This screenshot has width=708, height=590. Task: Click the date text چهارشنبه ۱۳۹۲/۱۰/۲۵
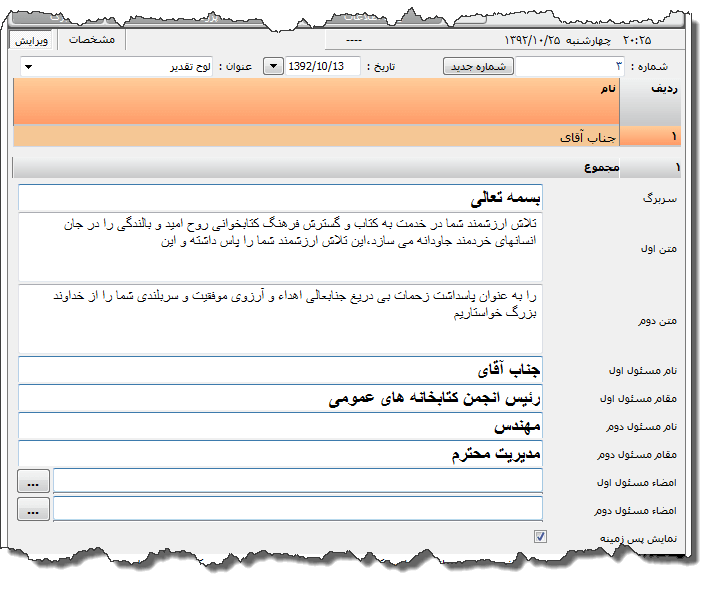[x=558, y=41]
